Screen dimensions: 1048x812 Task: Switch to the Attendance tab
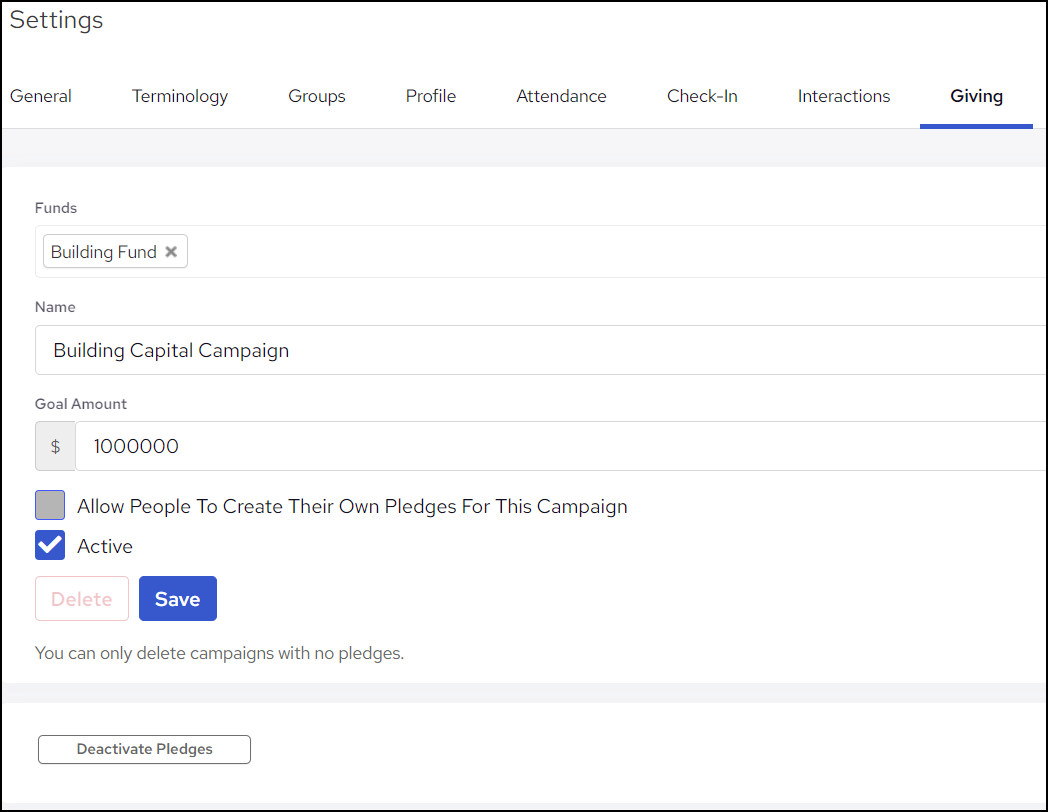[561, 96]
